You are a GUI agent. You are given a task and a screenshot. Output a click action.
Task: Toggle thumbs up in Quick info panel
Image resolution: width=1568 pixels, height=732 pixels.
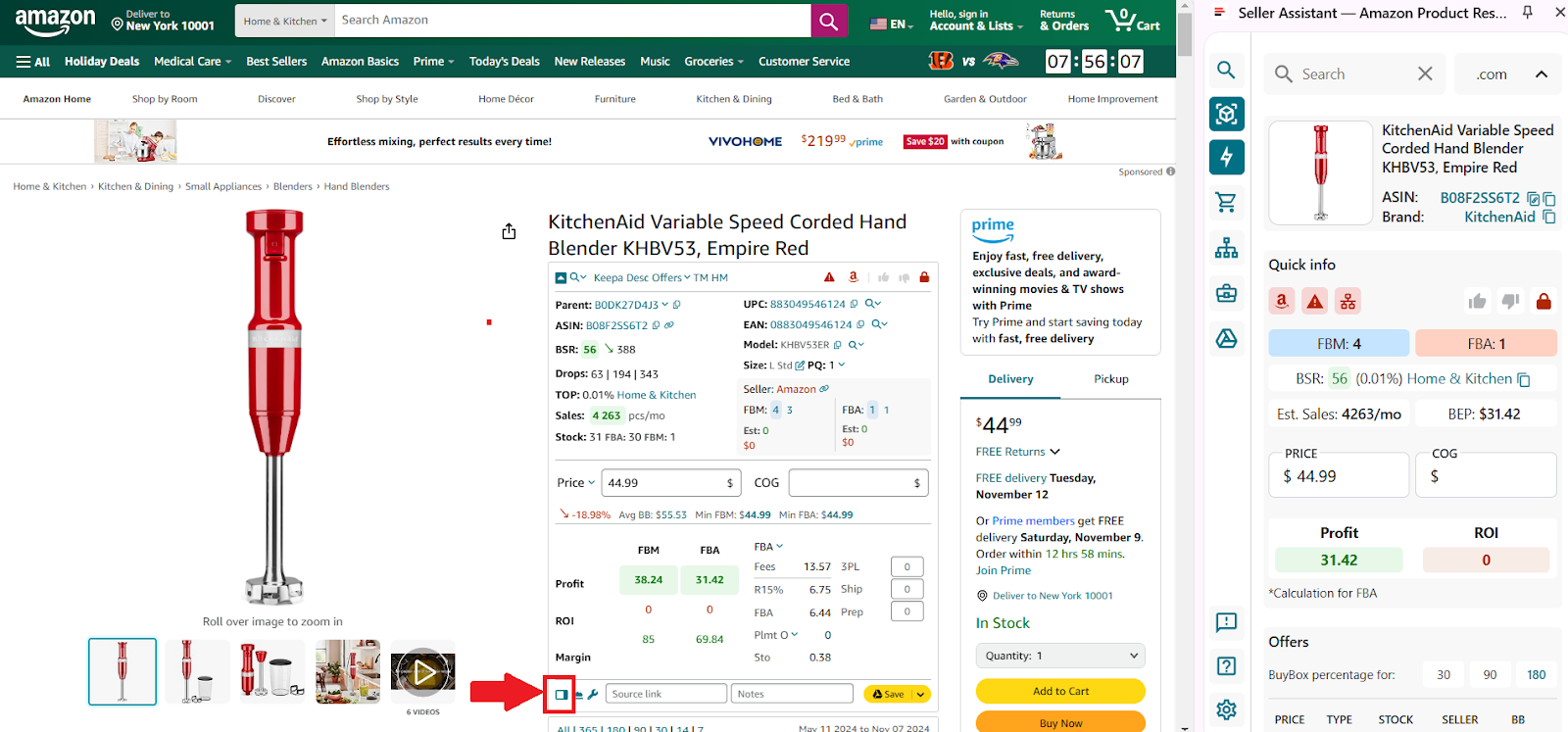click(1478, 302)
